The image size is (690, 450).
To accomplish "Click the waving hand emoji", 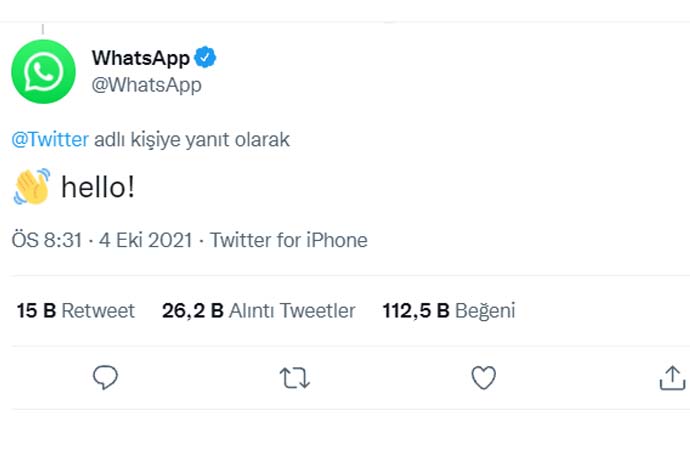I will pos(32,187).
